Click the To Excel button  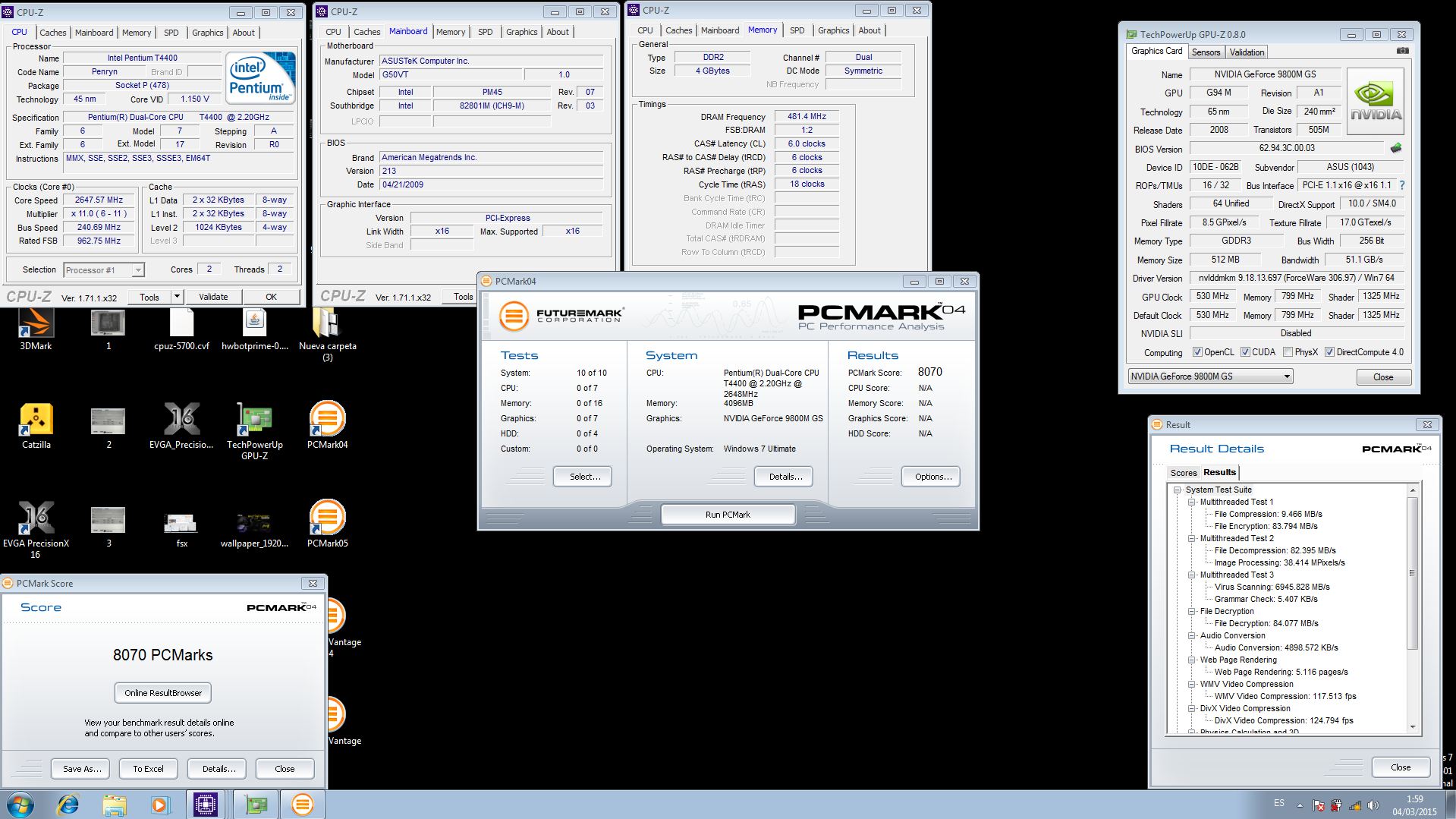pos(148,769)
